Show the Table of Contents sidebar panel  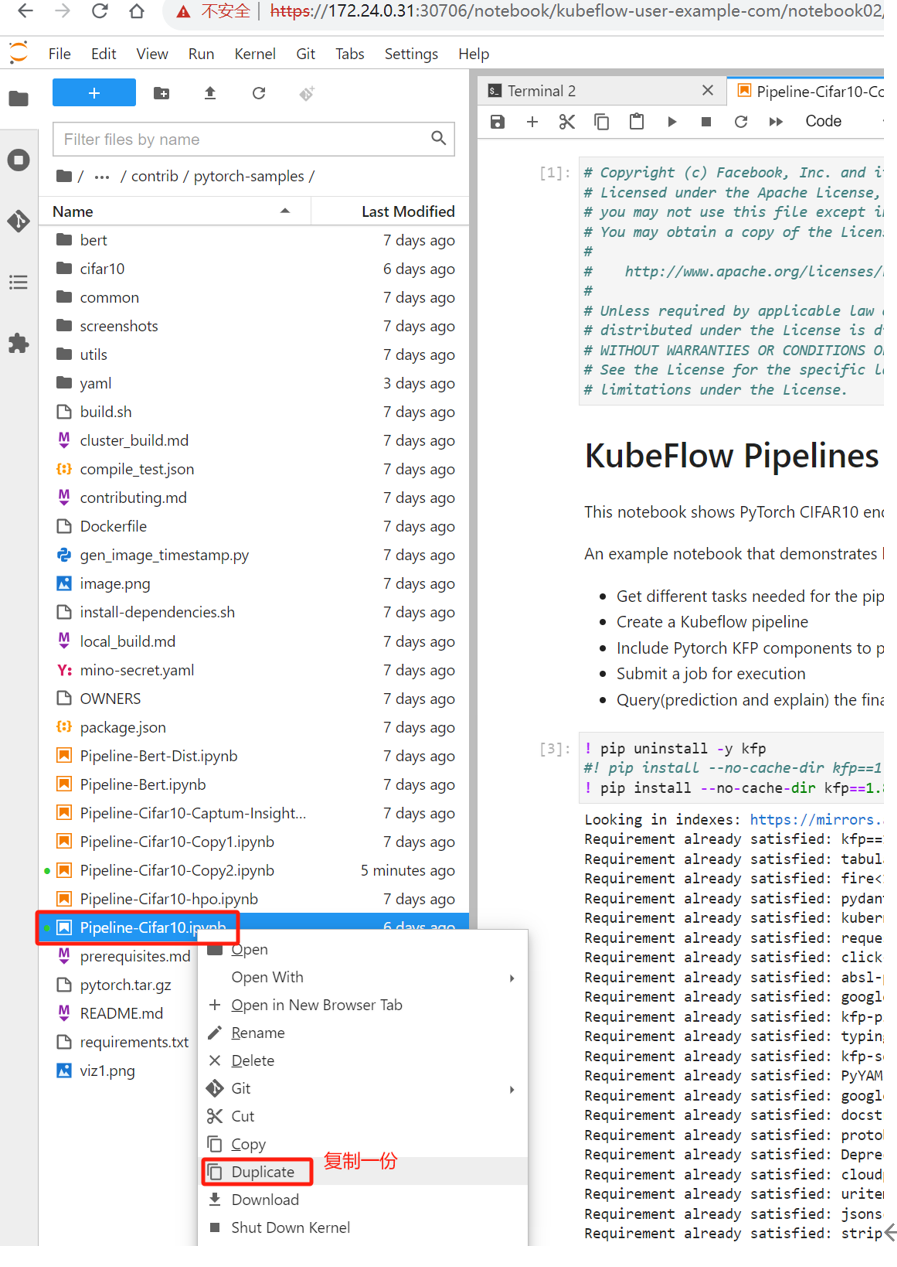click(19, 282)
